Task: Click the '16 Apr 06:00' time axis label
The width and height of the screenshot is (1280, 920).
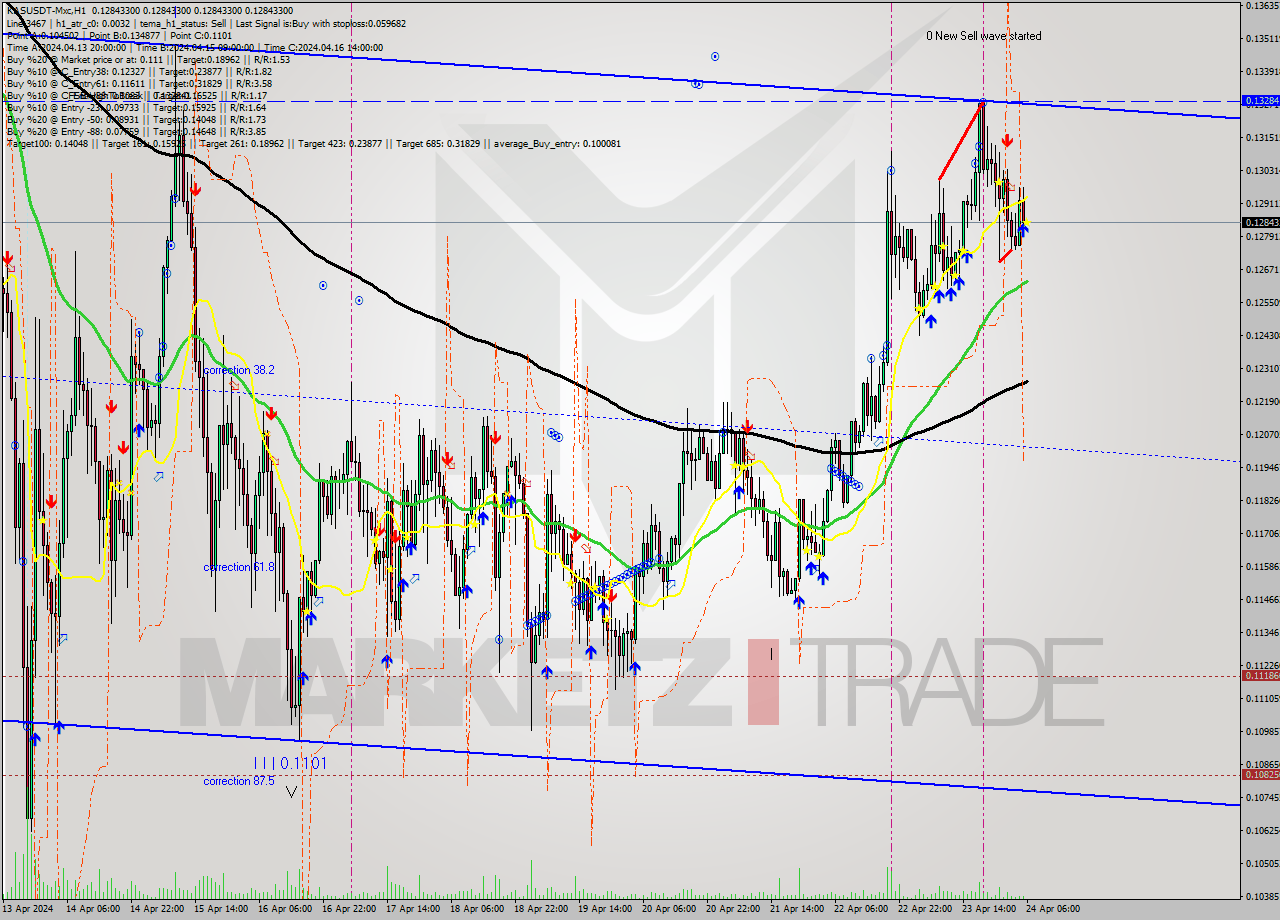Action: 285,910
